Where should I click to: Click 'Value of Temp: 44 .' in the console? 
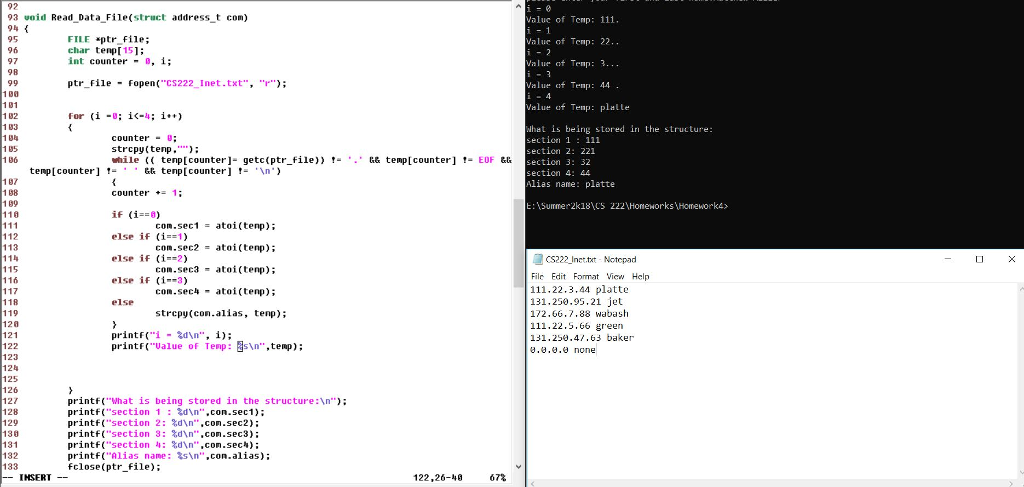[x=572, y=86]
